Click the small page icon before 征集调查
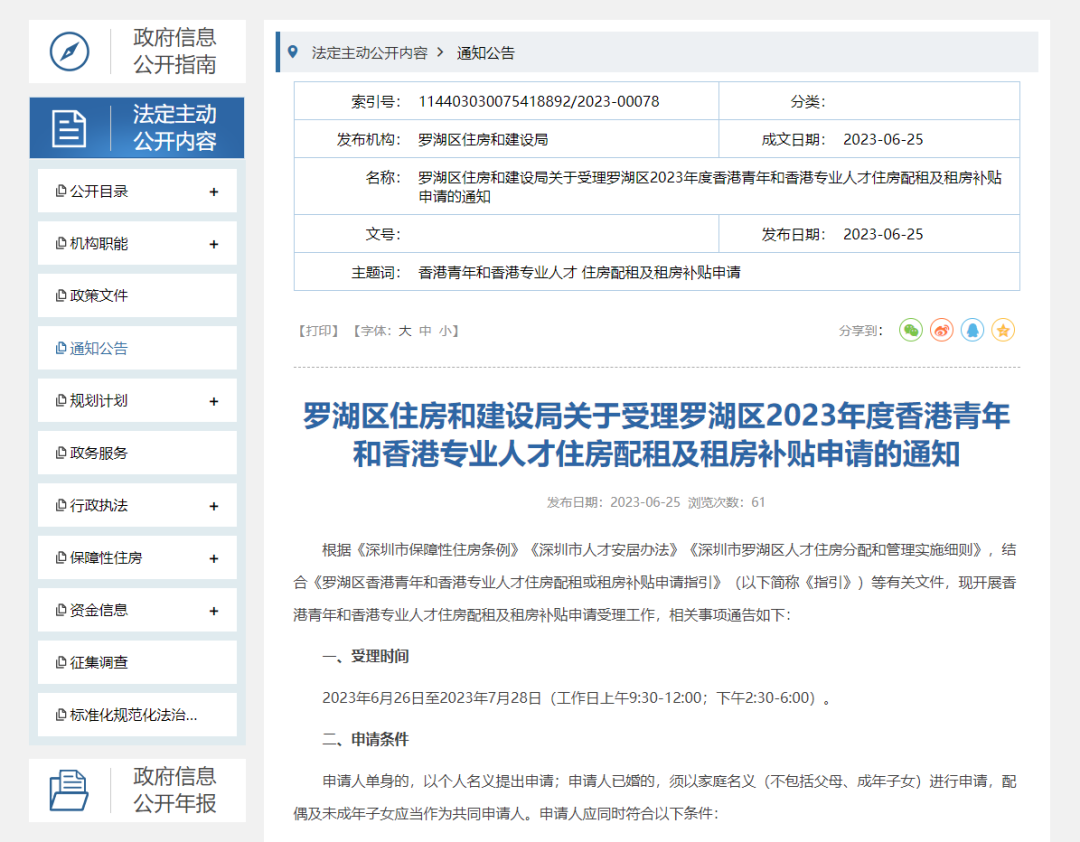The width and height of the screenshot is (1080, 842). tap(61, 662)
